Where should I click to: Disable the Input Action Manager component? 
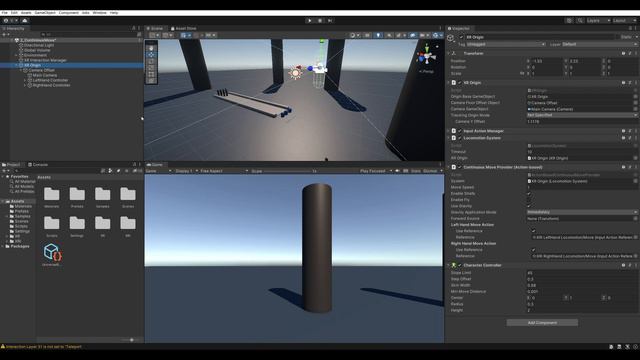(460, 131)
